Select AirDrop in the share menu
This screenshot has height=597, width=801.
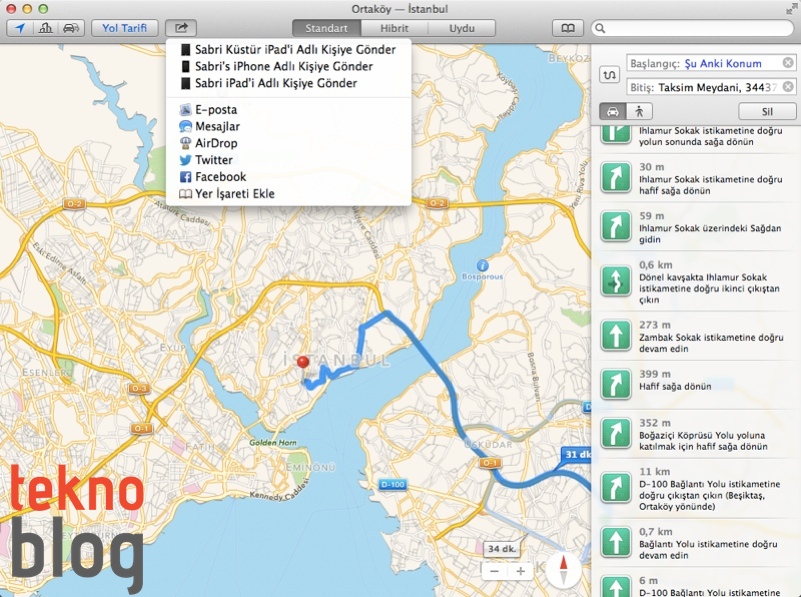click(x=216, y=143)
